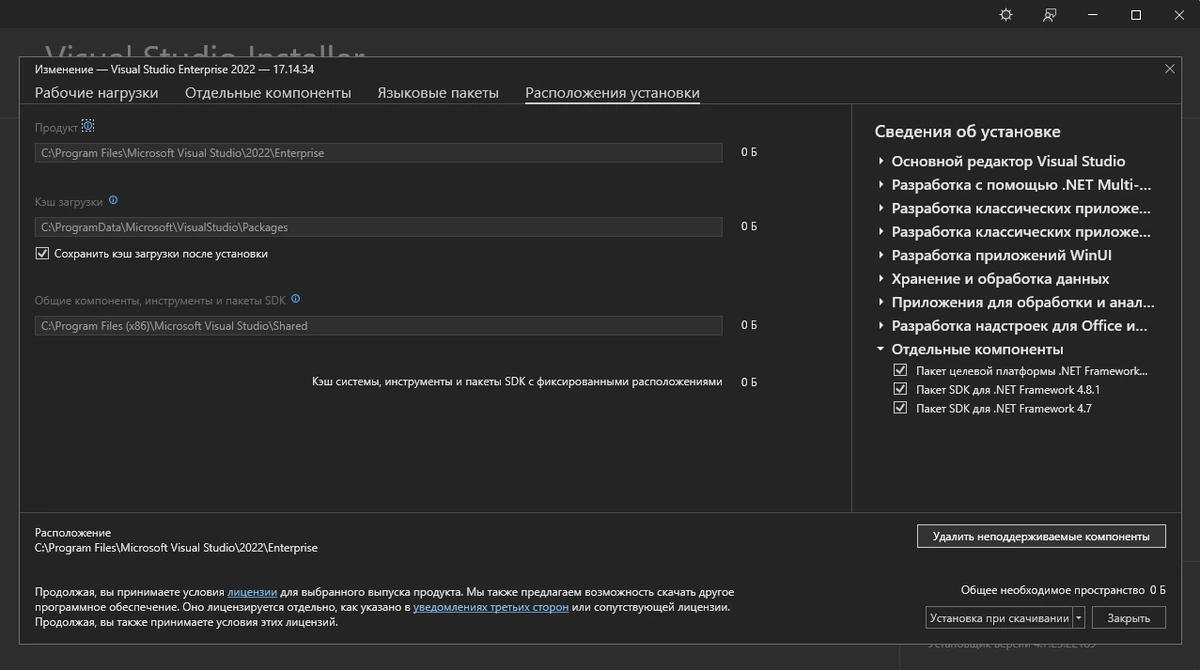Image resolution: width=1200 pixels, height=670 pixels.
Task: Click info icon next to Продукт
Action: (88, 126)
